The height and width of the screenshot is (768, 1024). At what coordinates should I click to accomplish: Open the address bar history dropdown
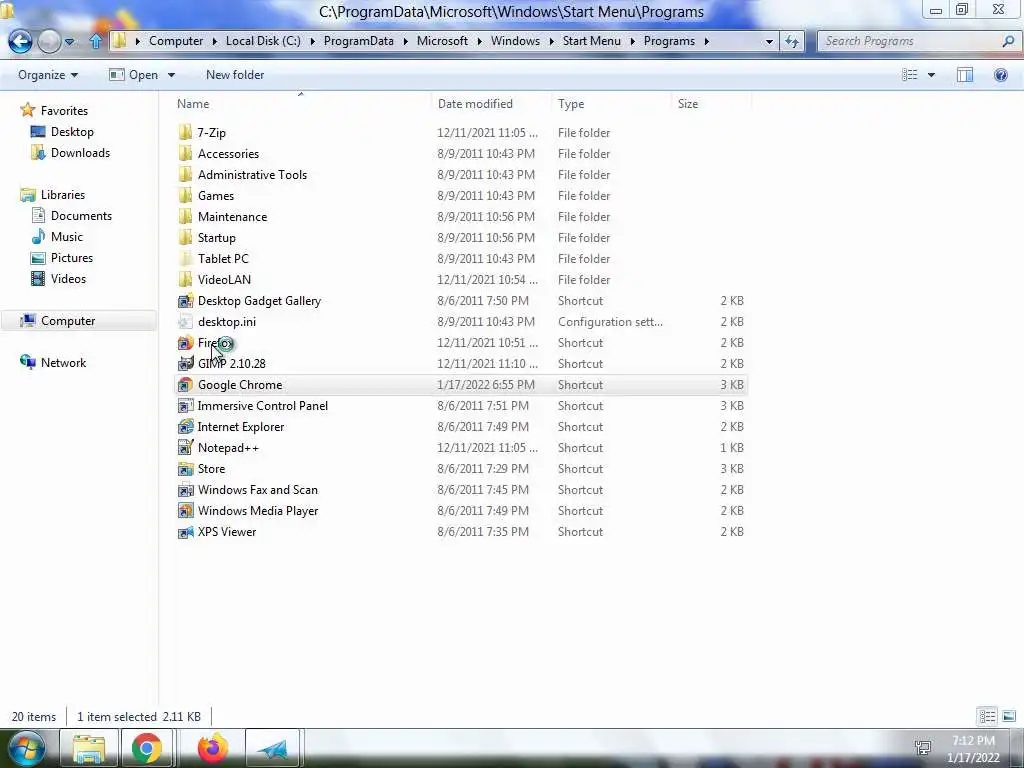click(x=769, y=41)
